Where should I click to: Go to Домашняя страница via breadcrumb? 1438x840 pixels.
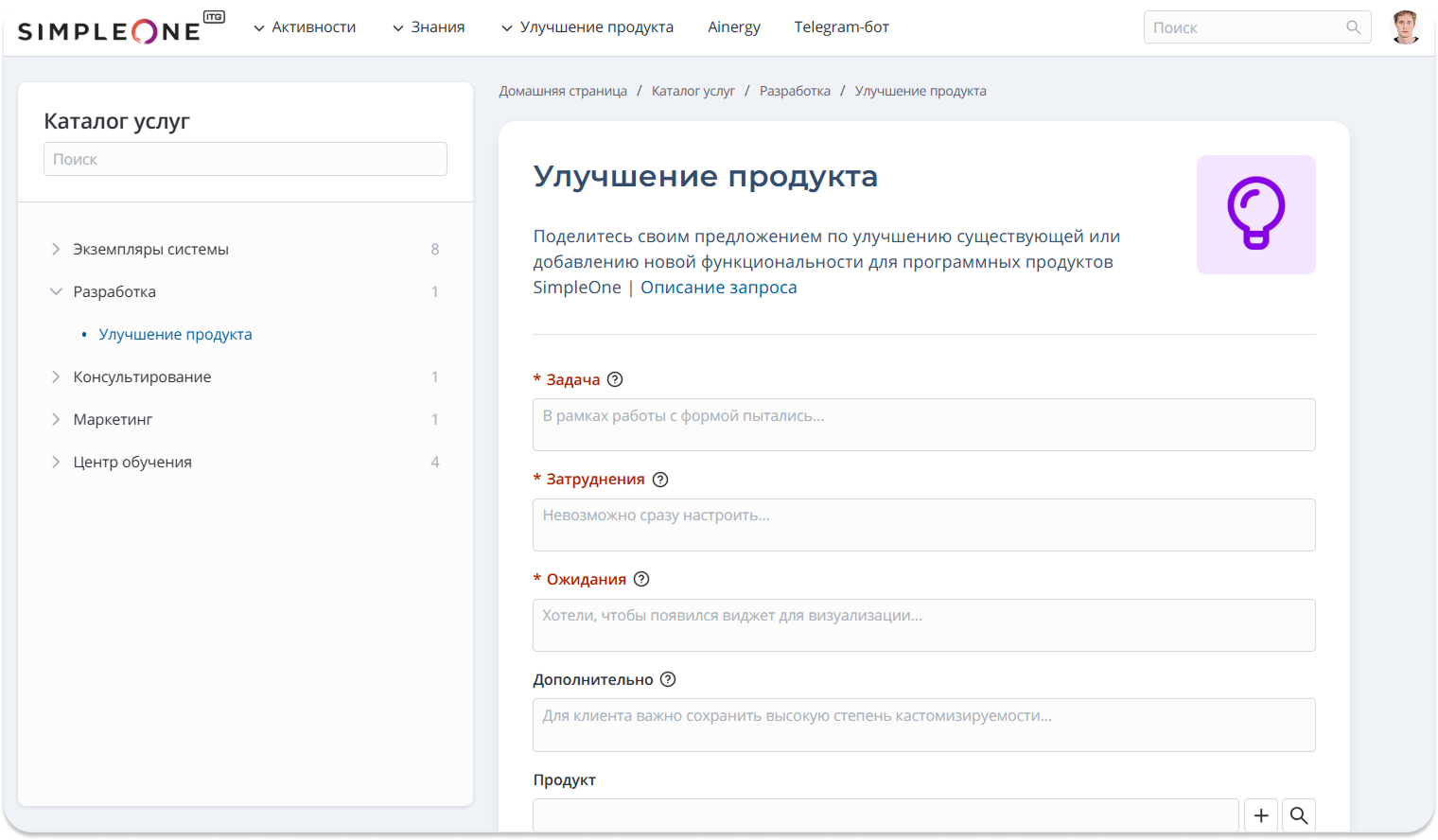(x=563, y=90)
